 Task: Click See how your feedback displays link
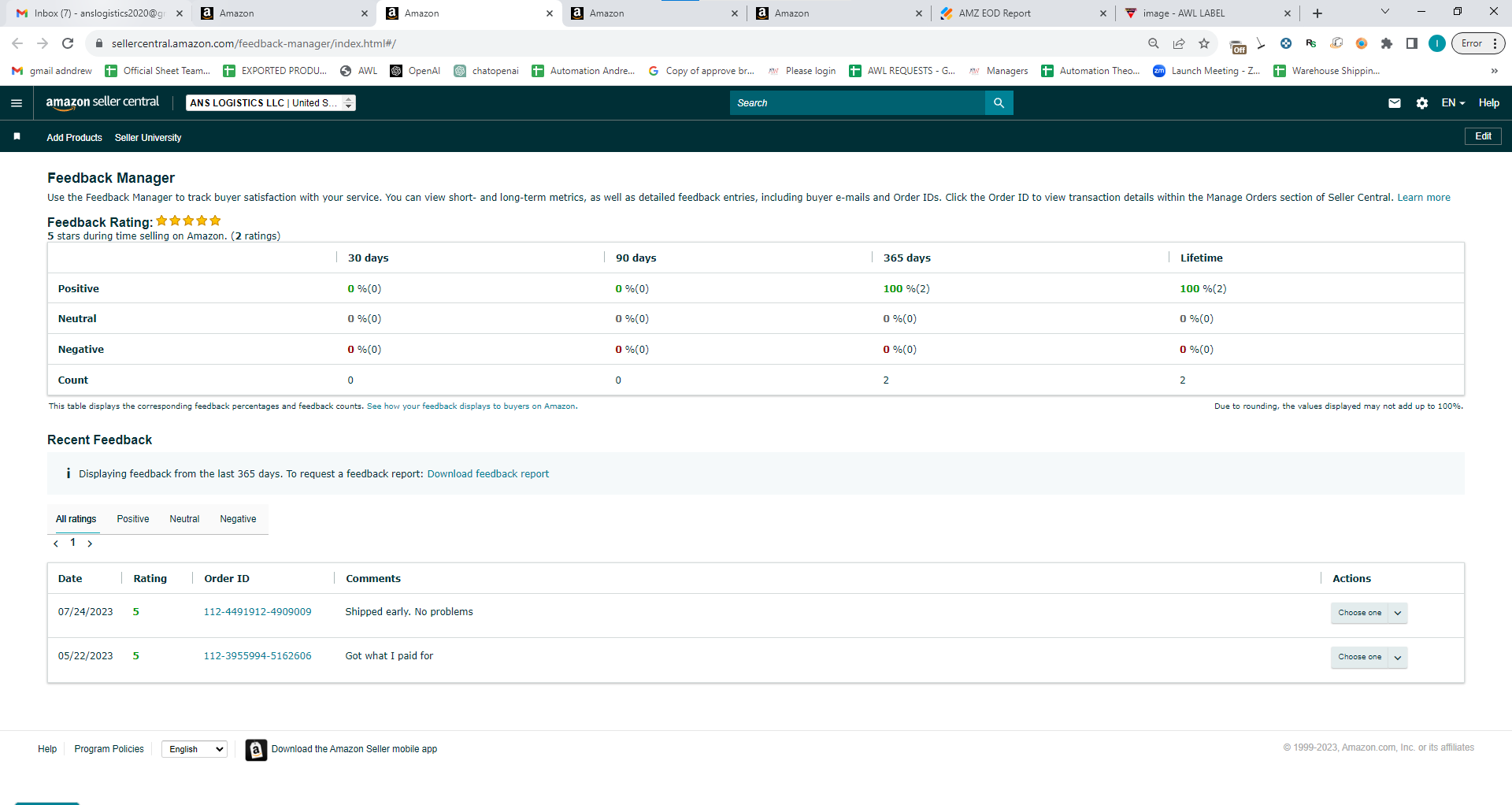tap(472, 406)
